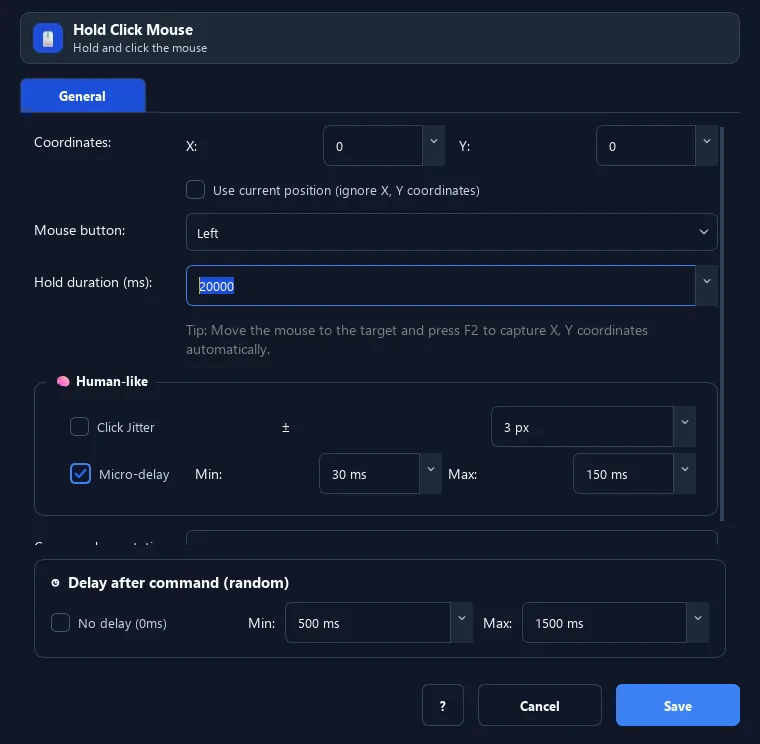
Task: Uncheck the Micro-delay checkbox
Action: click(80, 474)
